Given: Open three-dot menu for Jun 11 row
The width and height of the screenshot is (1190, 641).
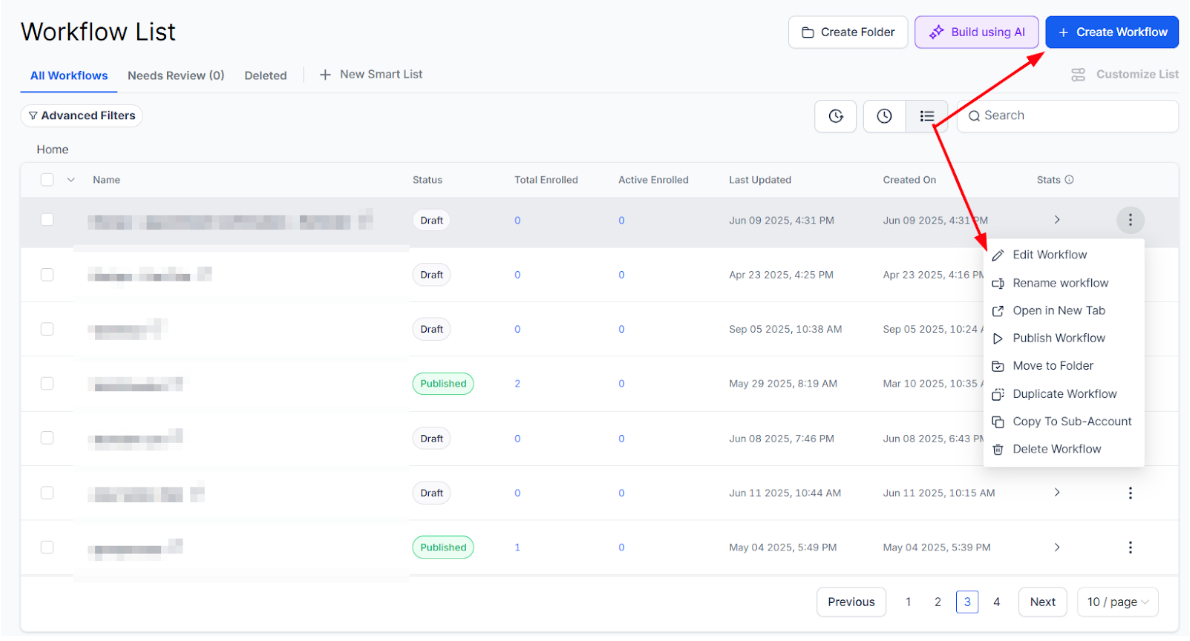Looking at the screenshot, I should 1130,493.
